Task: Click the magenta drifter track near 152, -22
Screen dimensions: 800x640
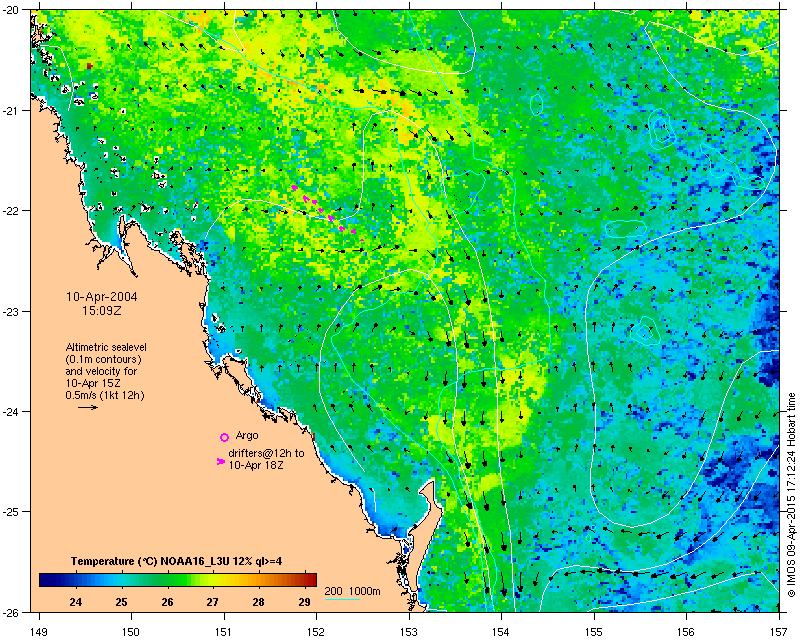Action: point(327,213)
